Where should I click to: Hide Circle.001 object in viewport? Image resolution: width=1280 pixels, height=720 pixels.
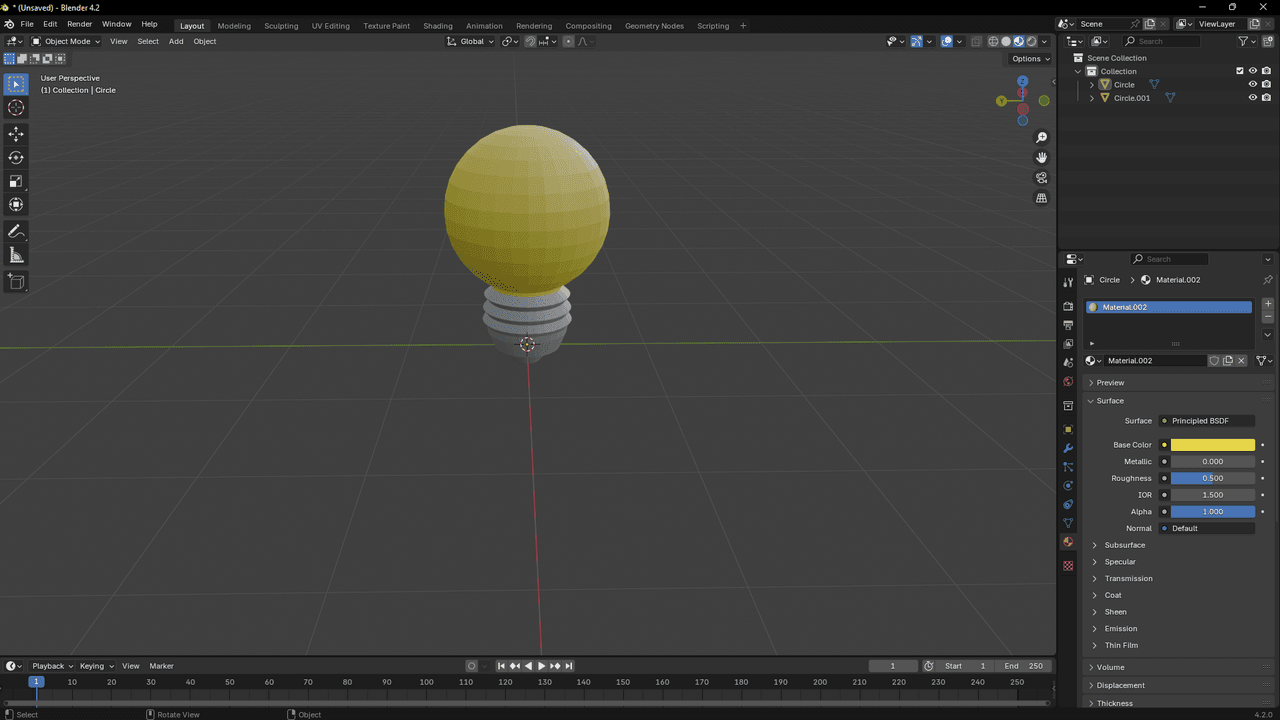click(x=1252, y=98)
